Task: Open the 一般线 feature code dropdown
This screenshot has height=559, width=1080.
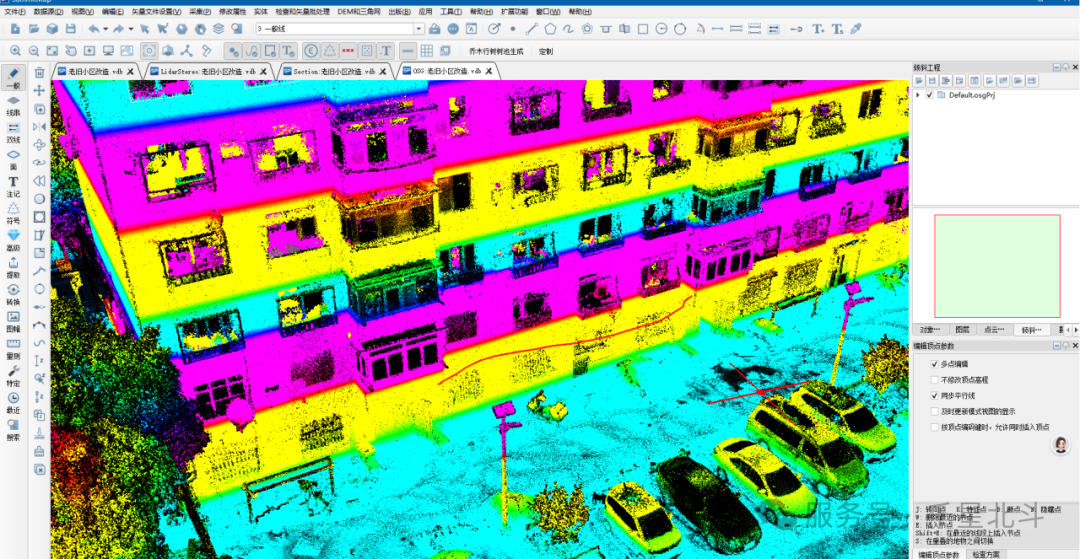Action: click(419, 29)
